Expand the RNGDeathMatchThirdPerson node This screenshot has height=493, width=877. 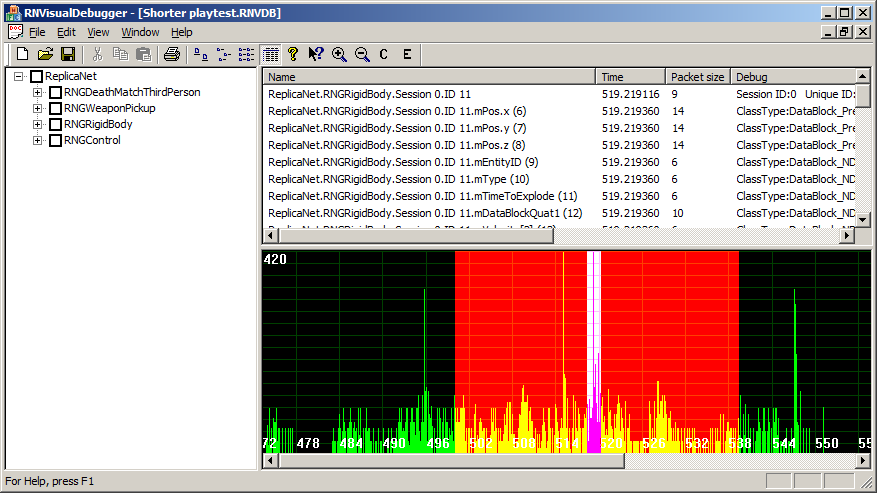coord(37,92)
